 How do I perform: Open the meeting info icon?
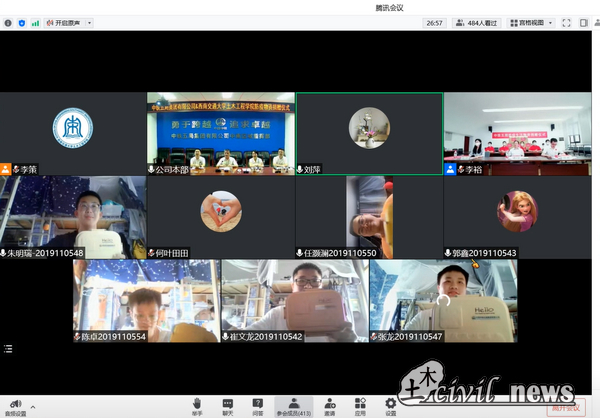click(x=8, y=22)
